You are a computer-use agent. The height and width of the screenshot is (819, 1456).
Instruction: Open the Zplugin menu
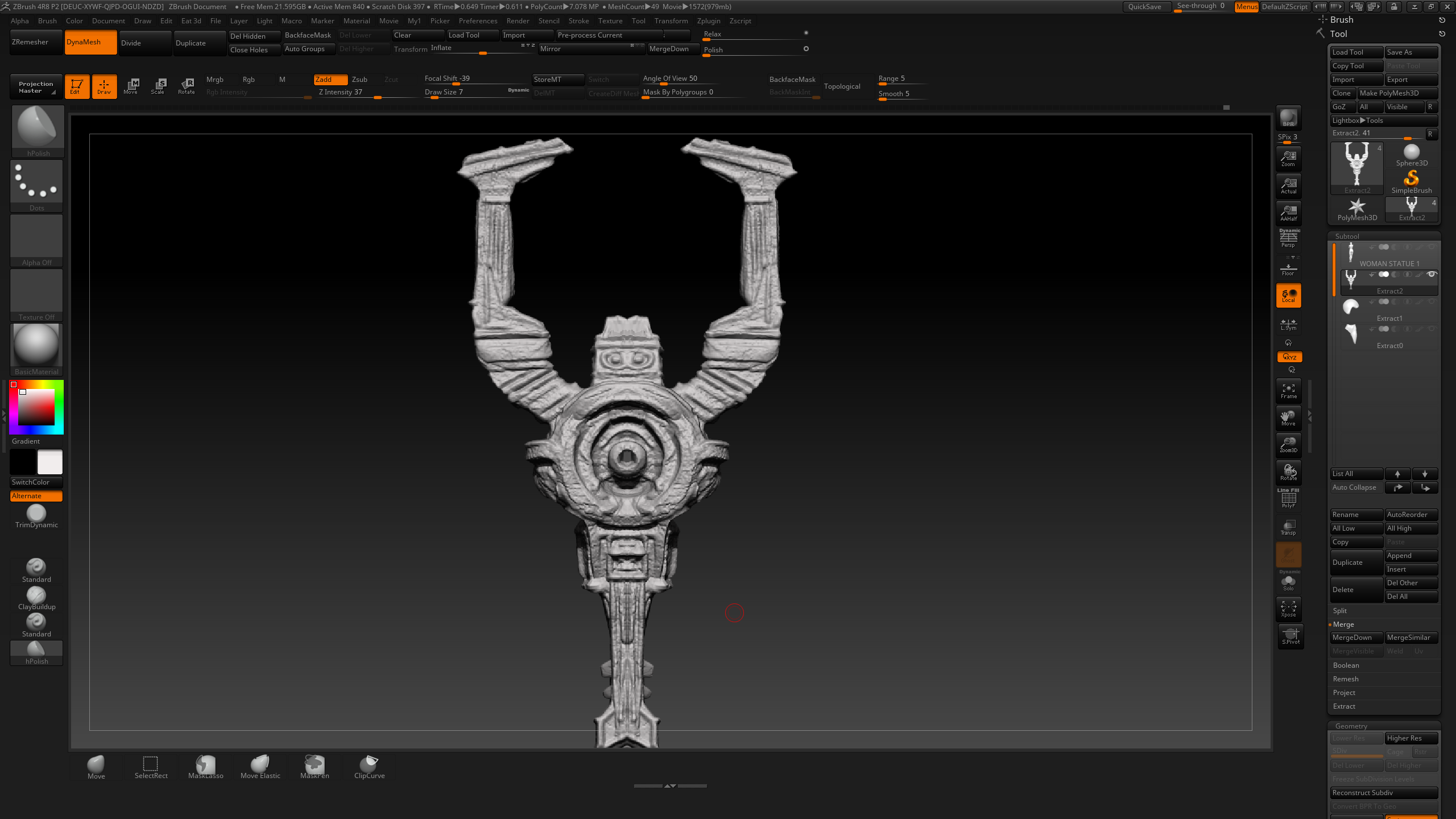(708, 21)
